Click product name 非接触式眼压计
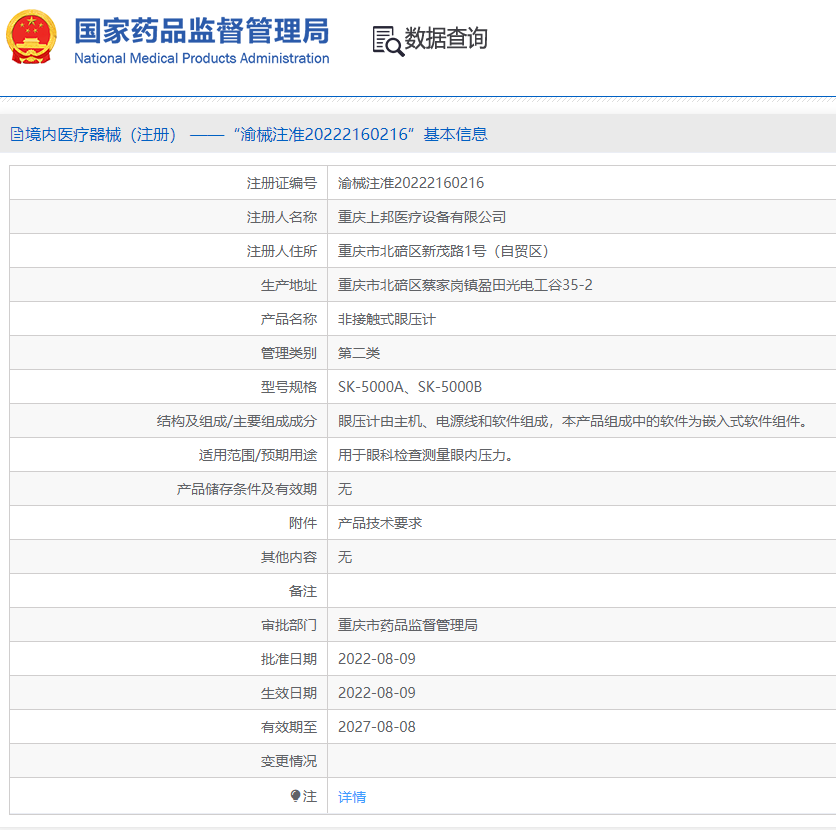The height and width of the screenshot is (830, 836). [387, 319]
